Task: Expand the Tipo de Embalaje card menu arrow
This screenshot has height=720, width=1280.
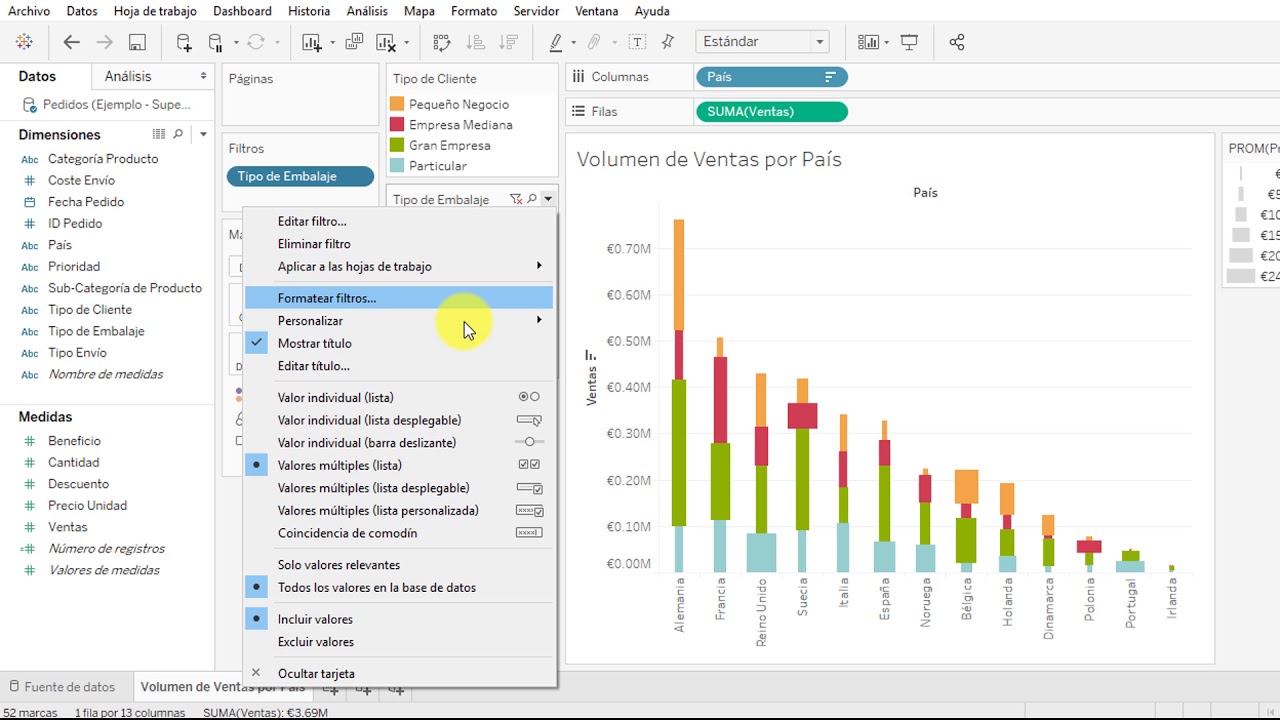Action: pyautogui.click(x=548, y=199)
